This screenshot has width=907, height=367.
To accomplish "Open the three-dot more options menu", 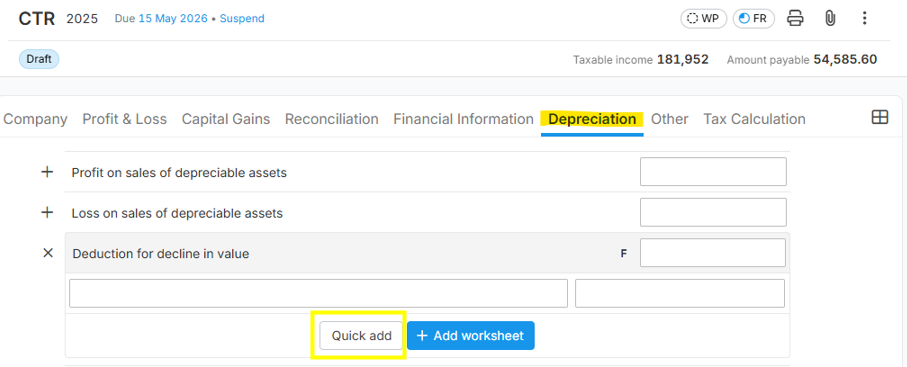I will tap(864, 19).
